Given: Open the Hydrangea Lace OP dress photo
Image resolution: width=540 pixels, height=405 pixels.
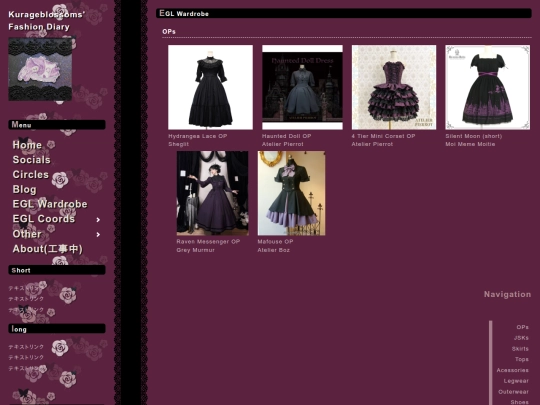Looking at the screenshot, I should tap(210, 87).
